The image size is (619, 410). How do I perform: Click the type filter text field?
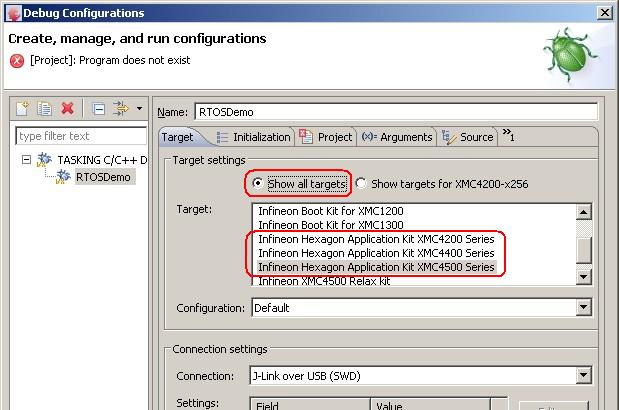tap(81, 136)
